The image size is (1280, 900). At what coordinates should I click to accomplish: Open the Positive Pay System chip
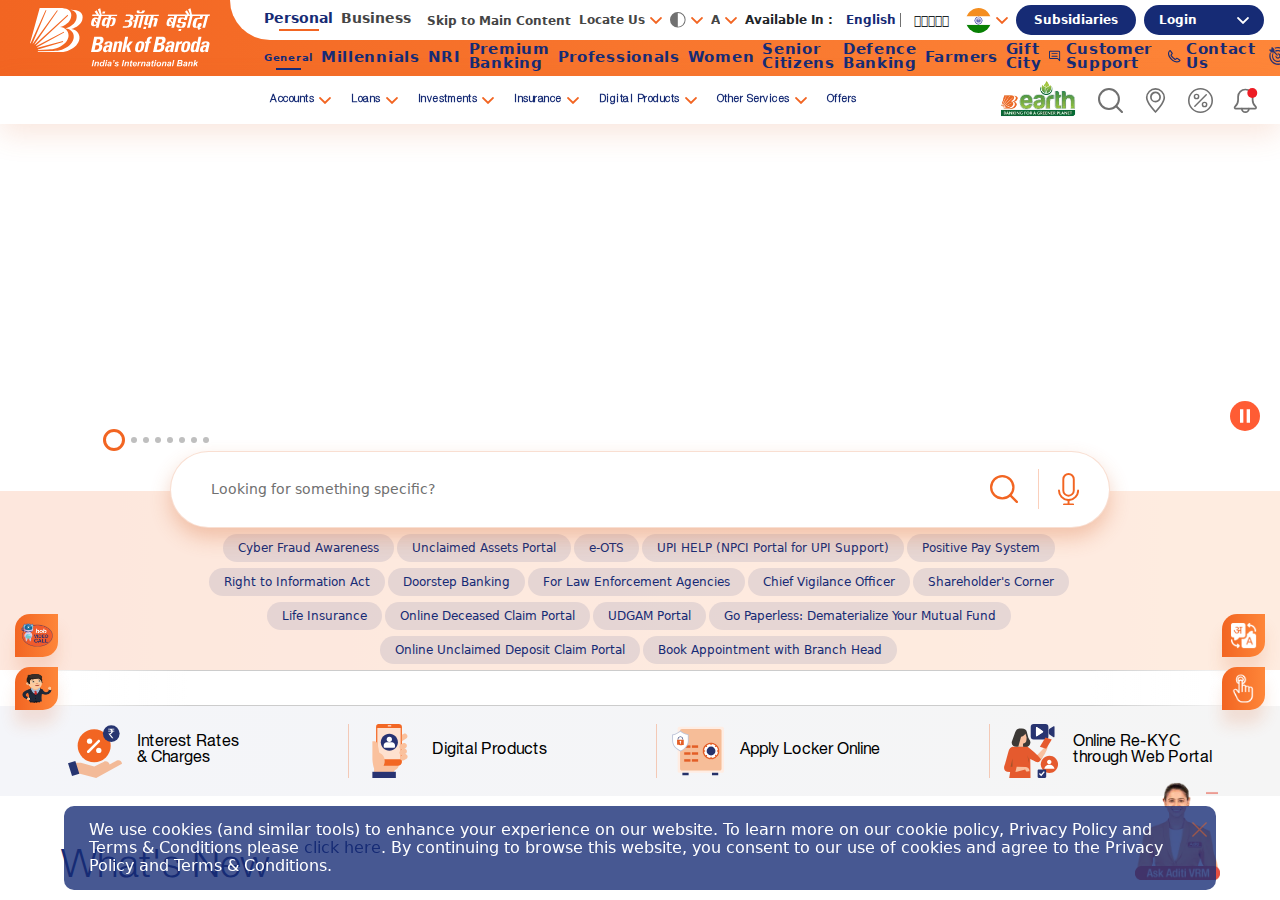[981, 548]
